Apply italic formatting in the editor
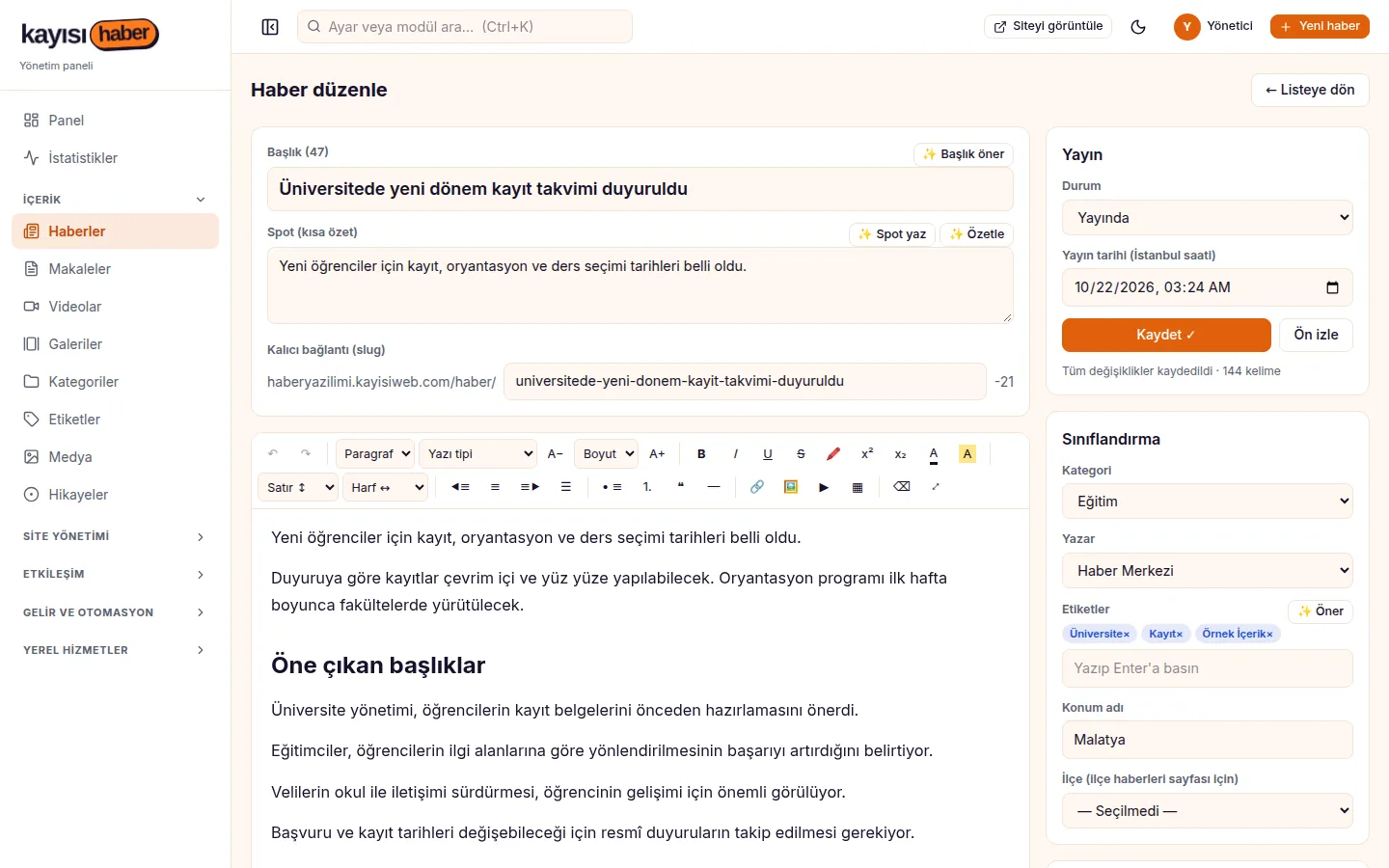Viewport: 1389px width, 868px height. pyautogui.click(x=735, y=454)
